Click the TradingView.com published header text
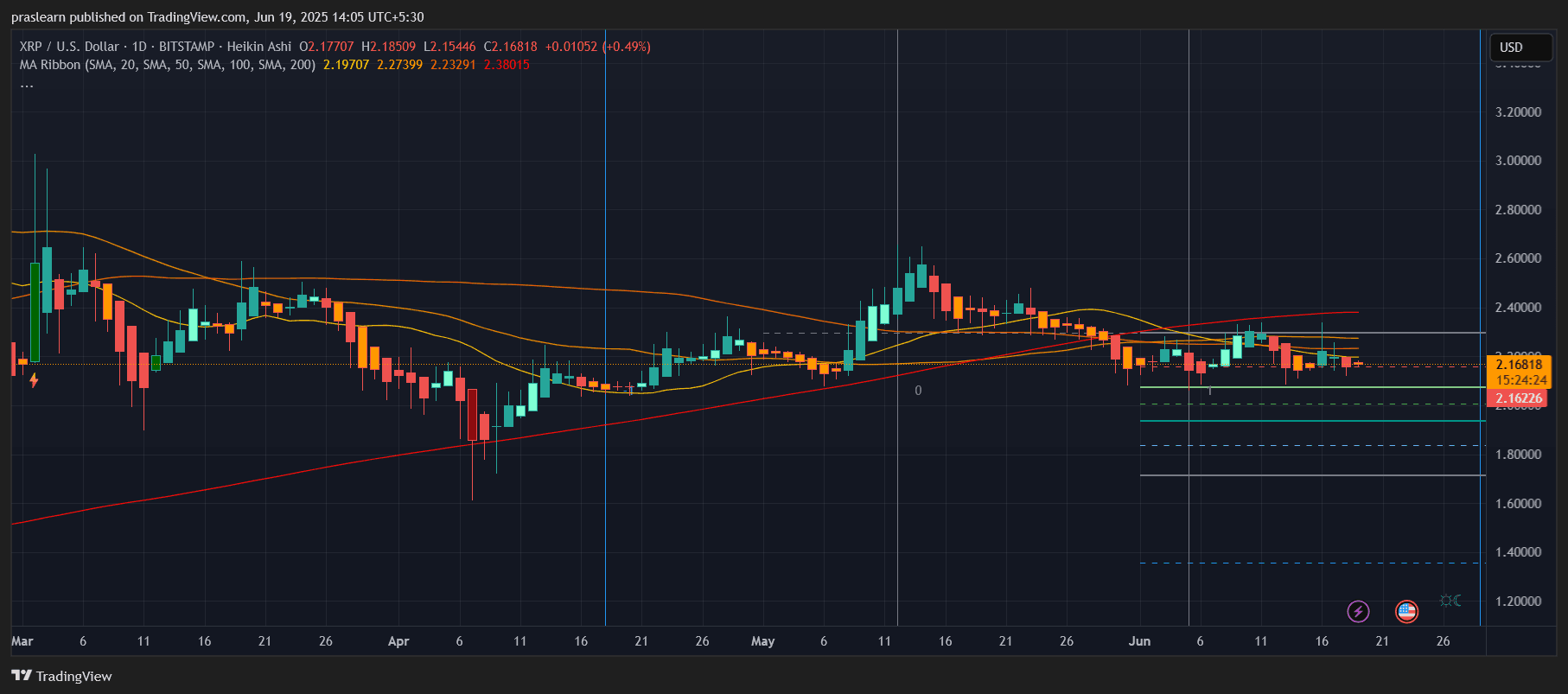 [x=218, y=17]
